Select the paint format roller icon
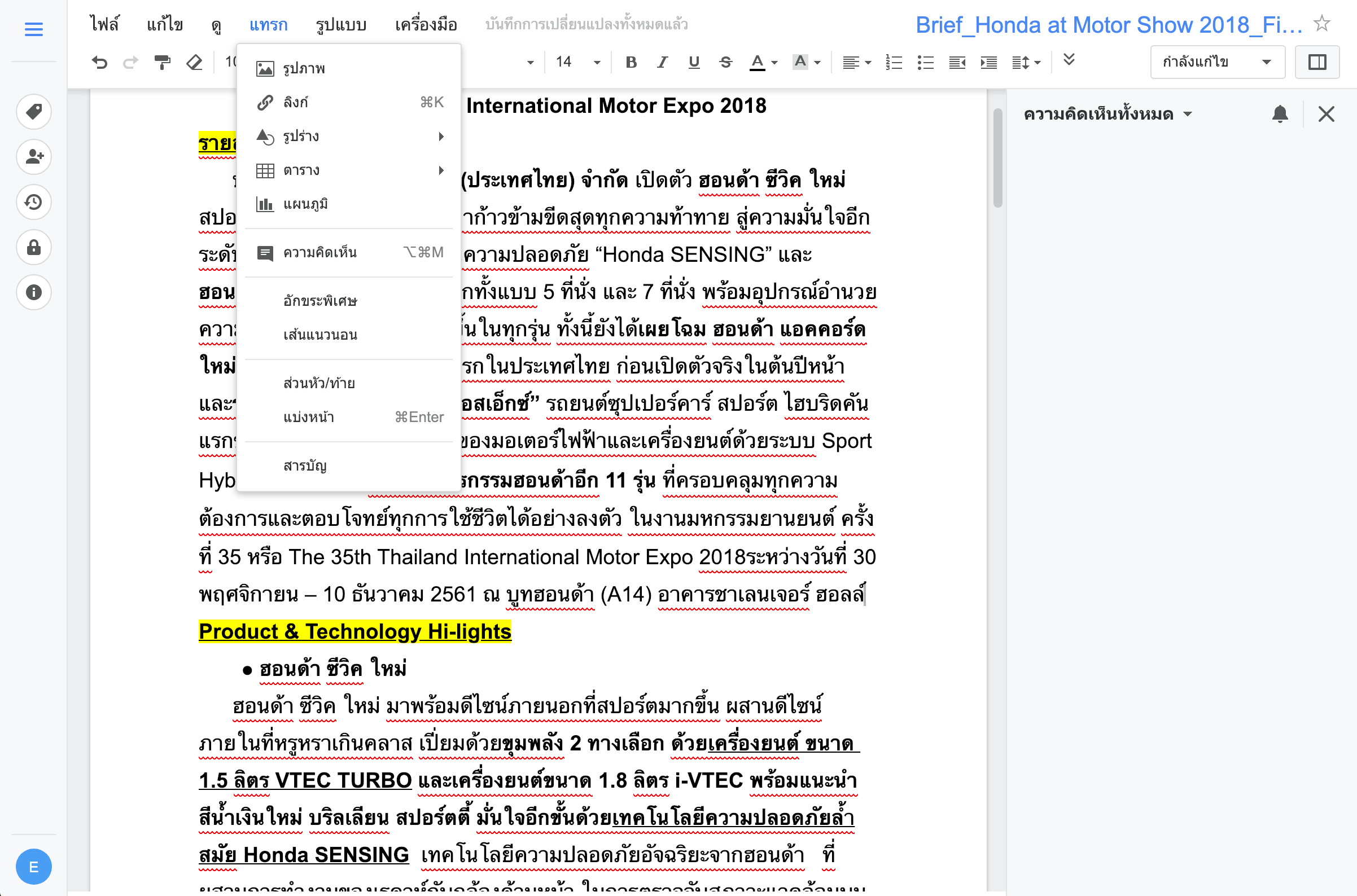1357x896 pixels. tap(163, 62)
